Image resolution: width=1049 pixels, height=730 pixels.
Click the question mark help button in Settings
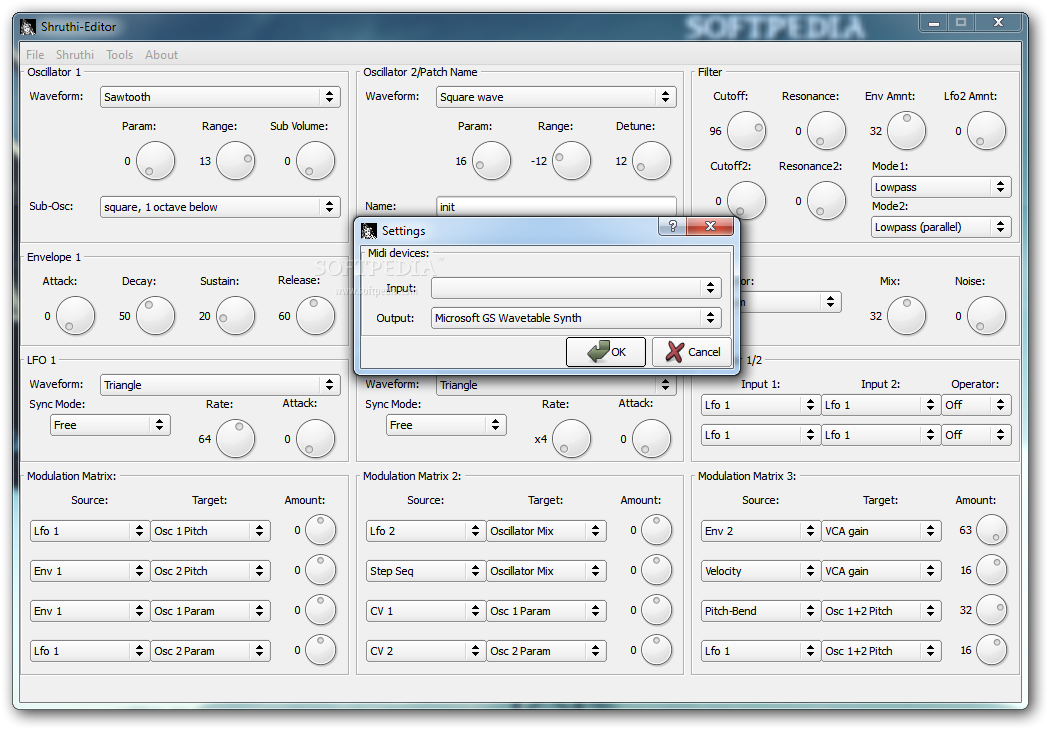(x=672, y=227)
